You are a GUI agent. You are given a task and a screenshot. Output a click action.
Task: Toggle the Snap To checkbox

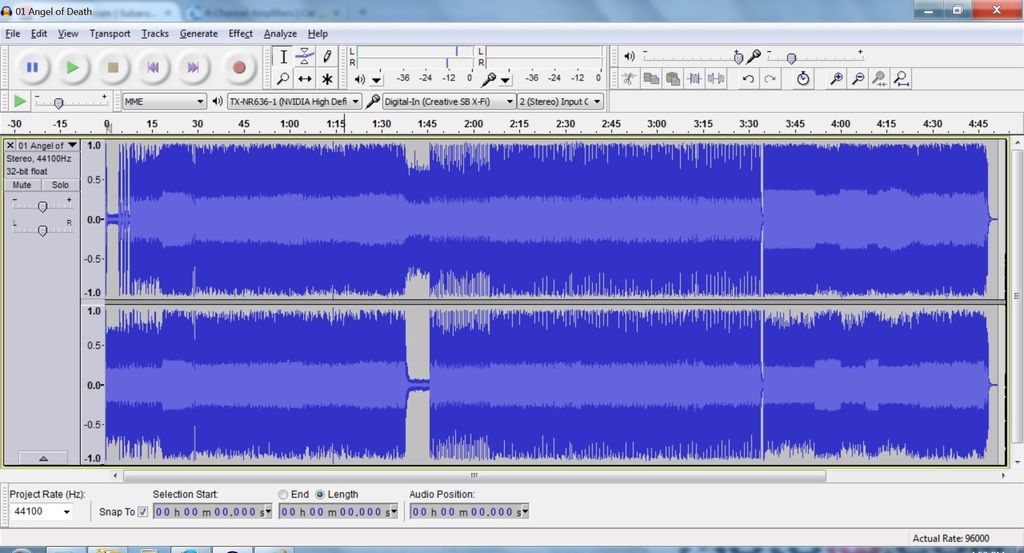point(142,512)
